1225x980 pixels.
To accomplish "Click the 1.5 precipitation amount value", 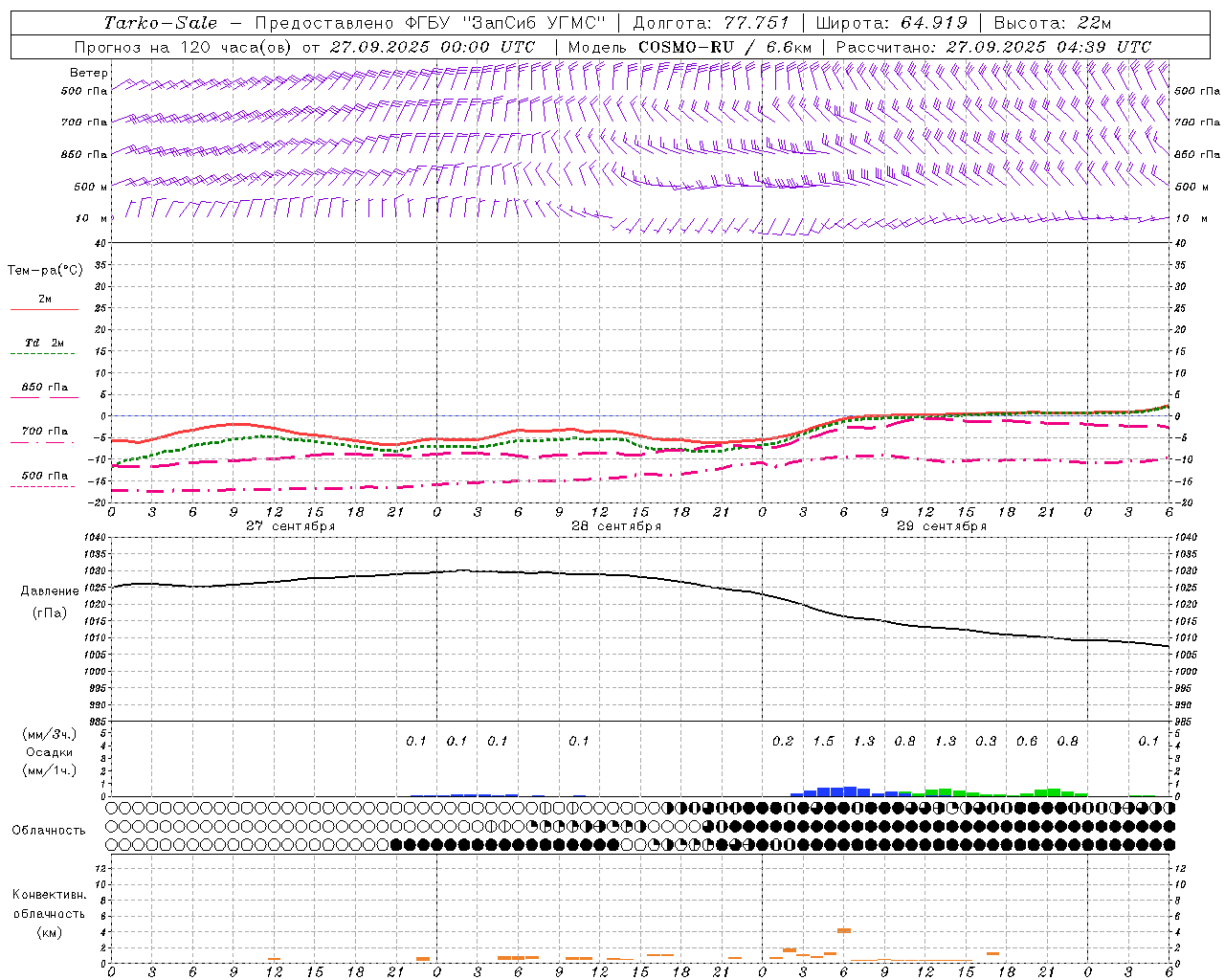I will point(823,742).
